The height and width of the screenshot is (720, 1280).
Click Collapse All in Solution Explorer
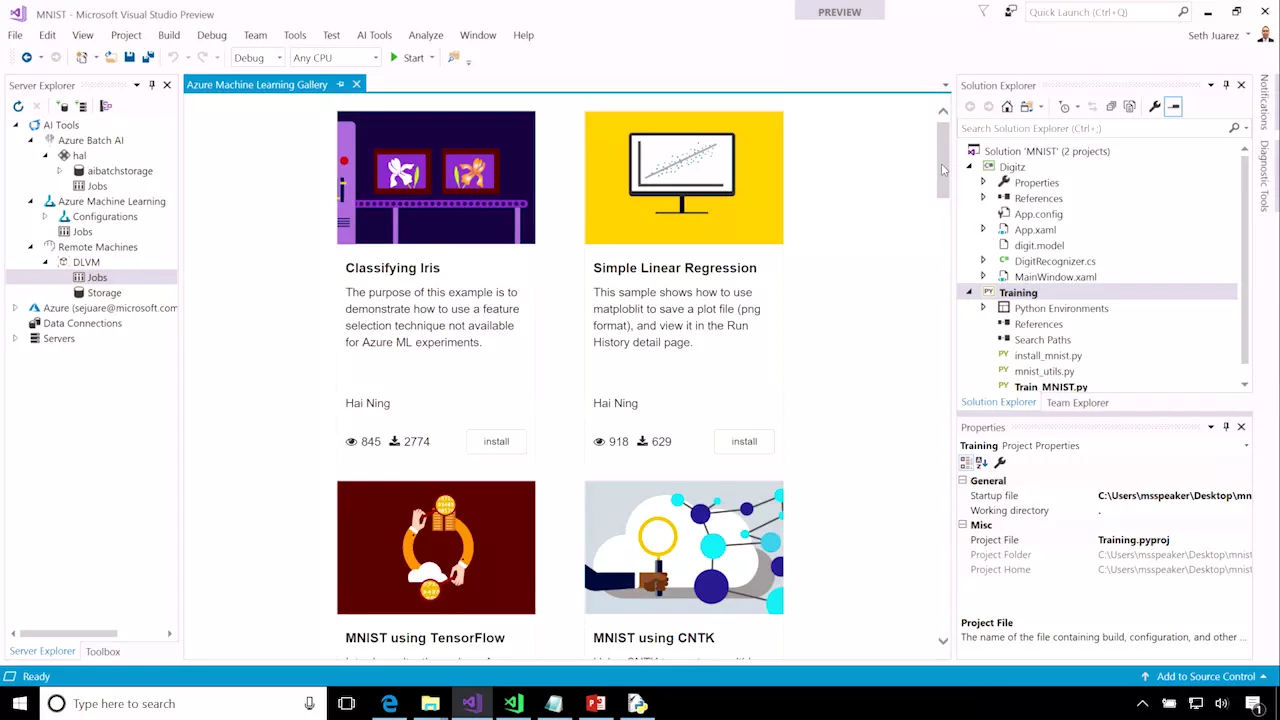click(1111, 106)
